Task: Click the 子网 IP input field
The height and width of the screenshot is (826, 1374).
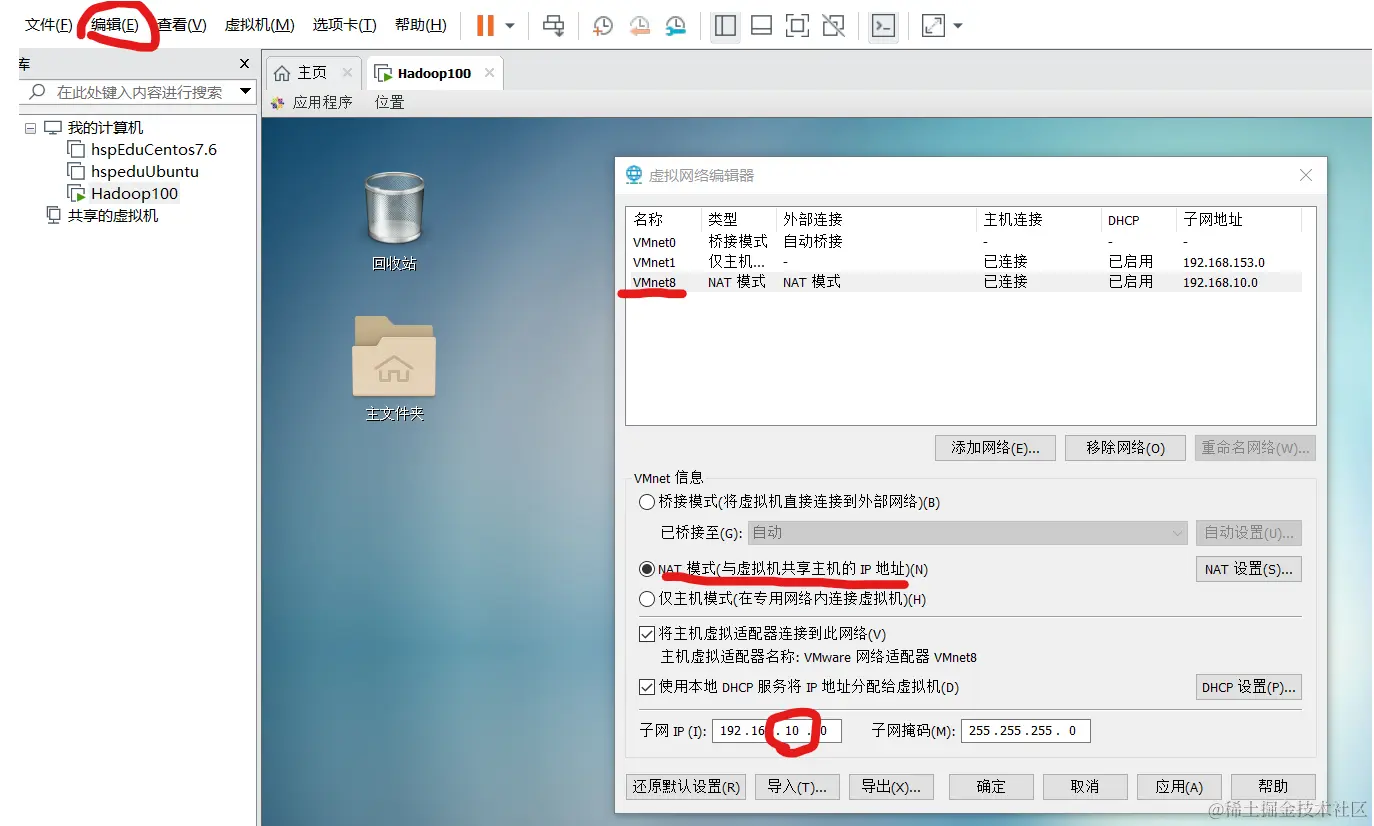Action: (776, 731)
